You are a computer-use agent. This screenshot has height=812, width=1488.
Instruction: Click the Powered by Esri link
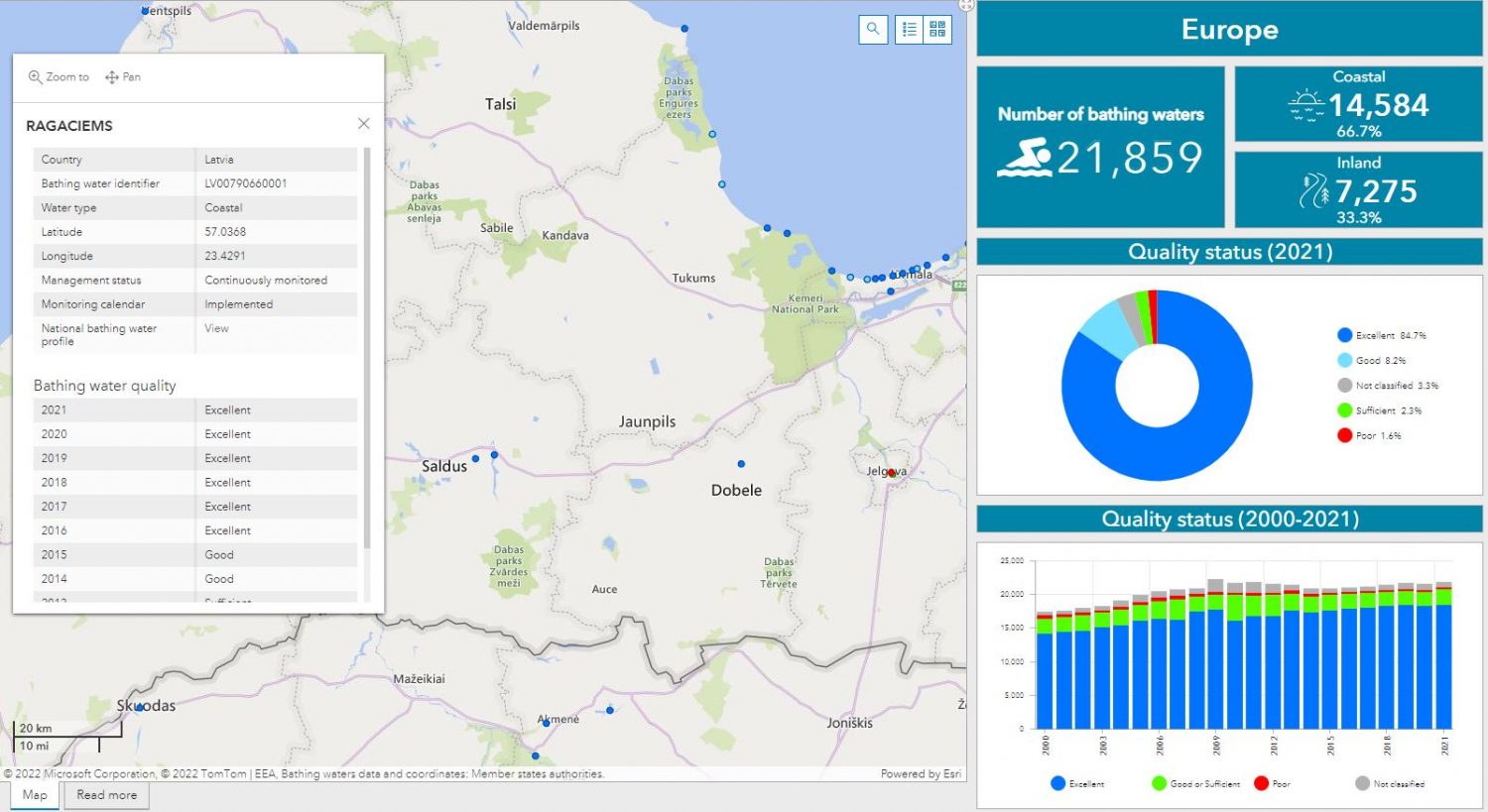(x=920, y=773)
